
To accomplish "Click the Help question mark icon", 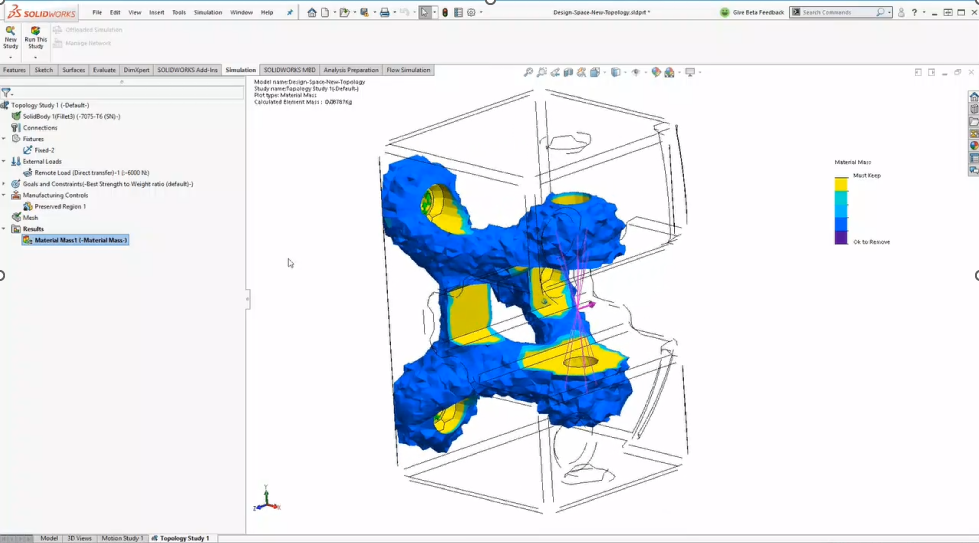I will [915, 12].
